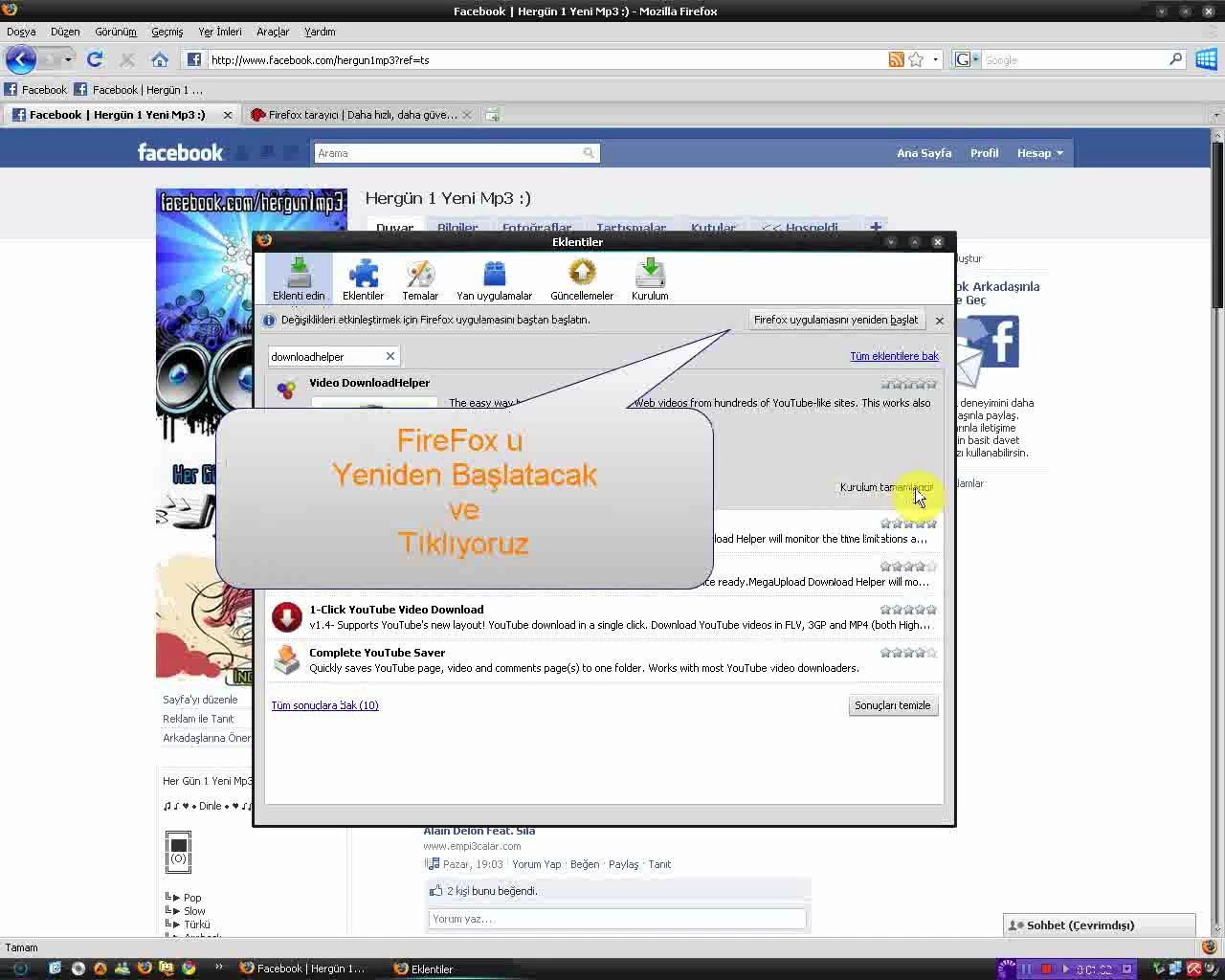Open Tüm sonuçlara bak (10) link
Screen dimensions: 1225x980
point(324,705)
